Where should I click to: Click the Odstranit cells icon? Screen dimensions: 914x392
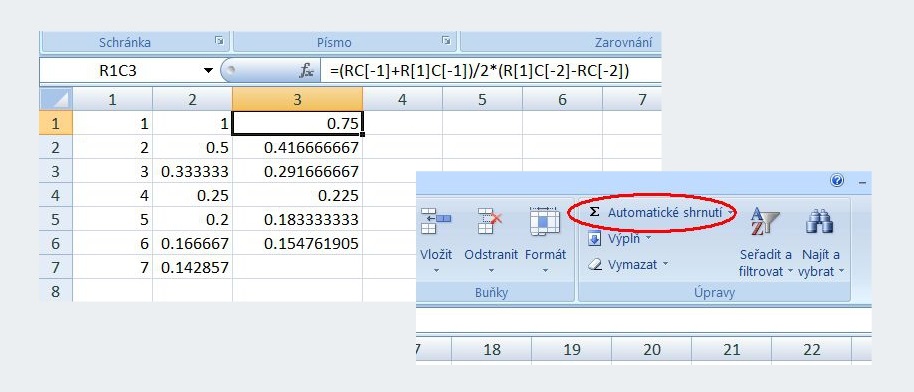tap(490, 220)
